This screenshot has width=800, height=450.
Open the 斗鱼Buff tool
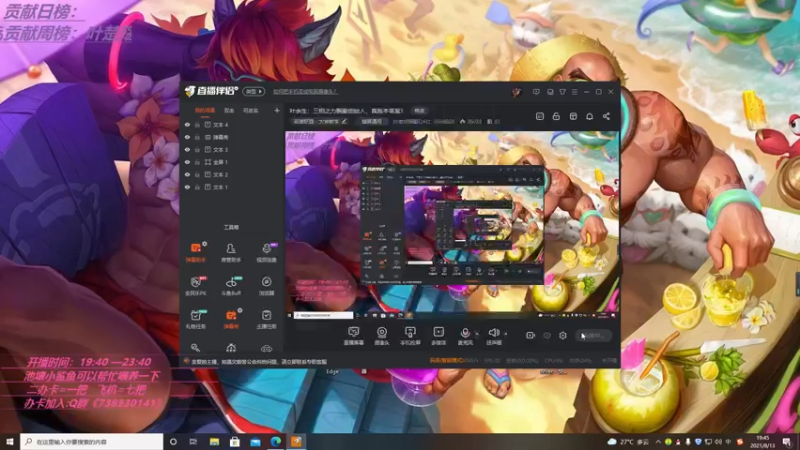tap(231, 286)
